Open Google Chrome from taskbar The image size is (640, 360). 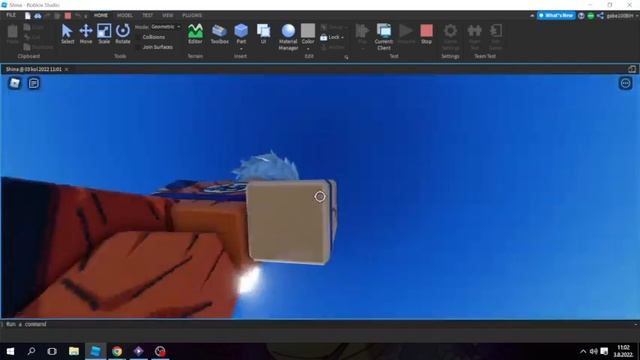click(x=117, y=351)
